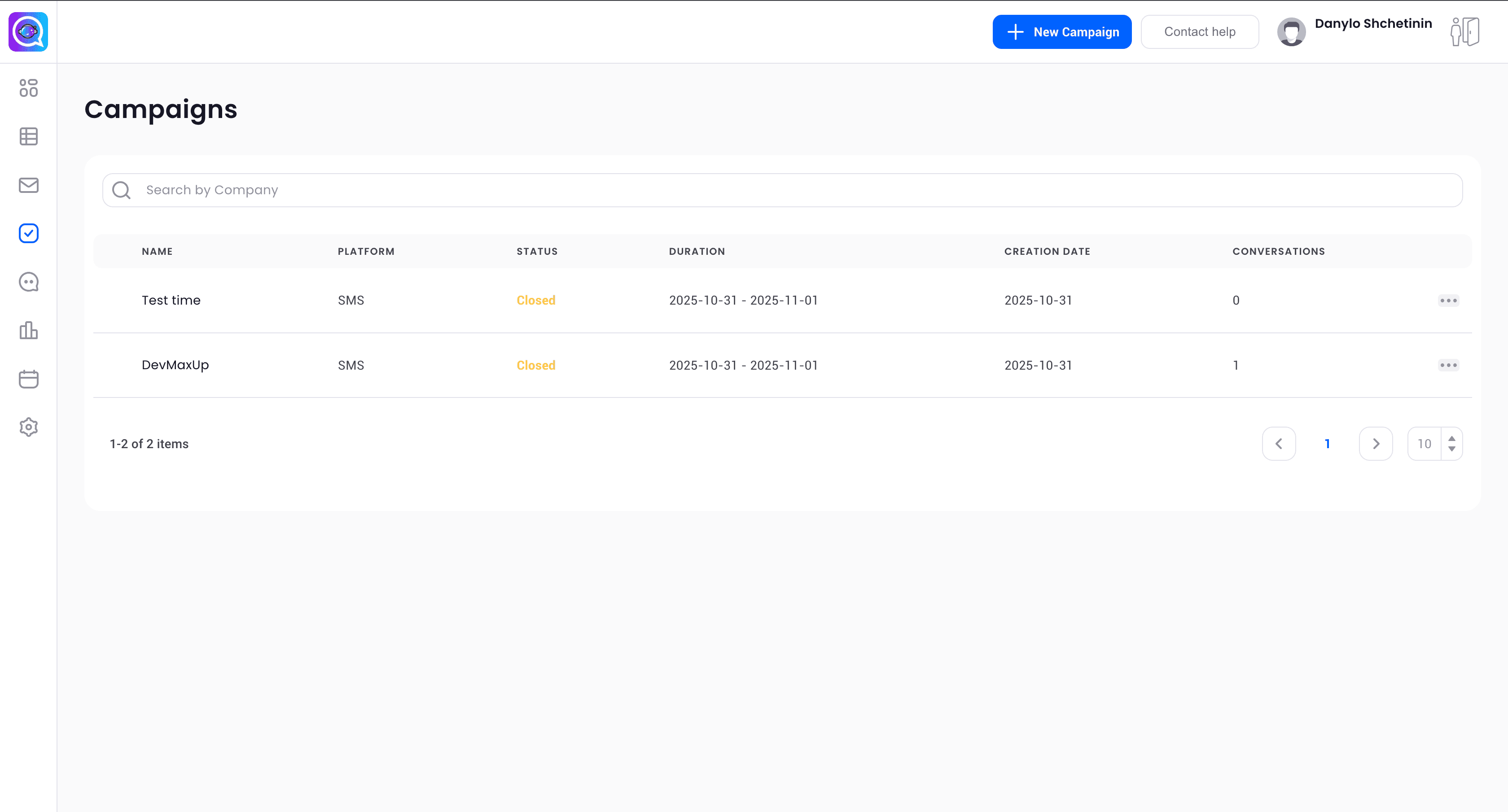Screen dimensions: 1508x812
Task: Open the table view sidebar icon
Action: [x=28, y=136]
